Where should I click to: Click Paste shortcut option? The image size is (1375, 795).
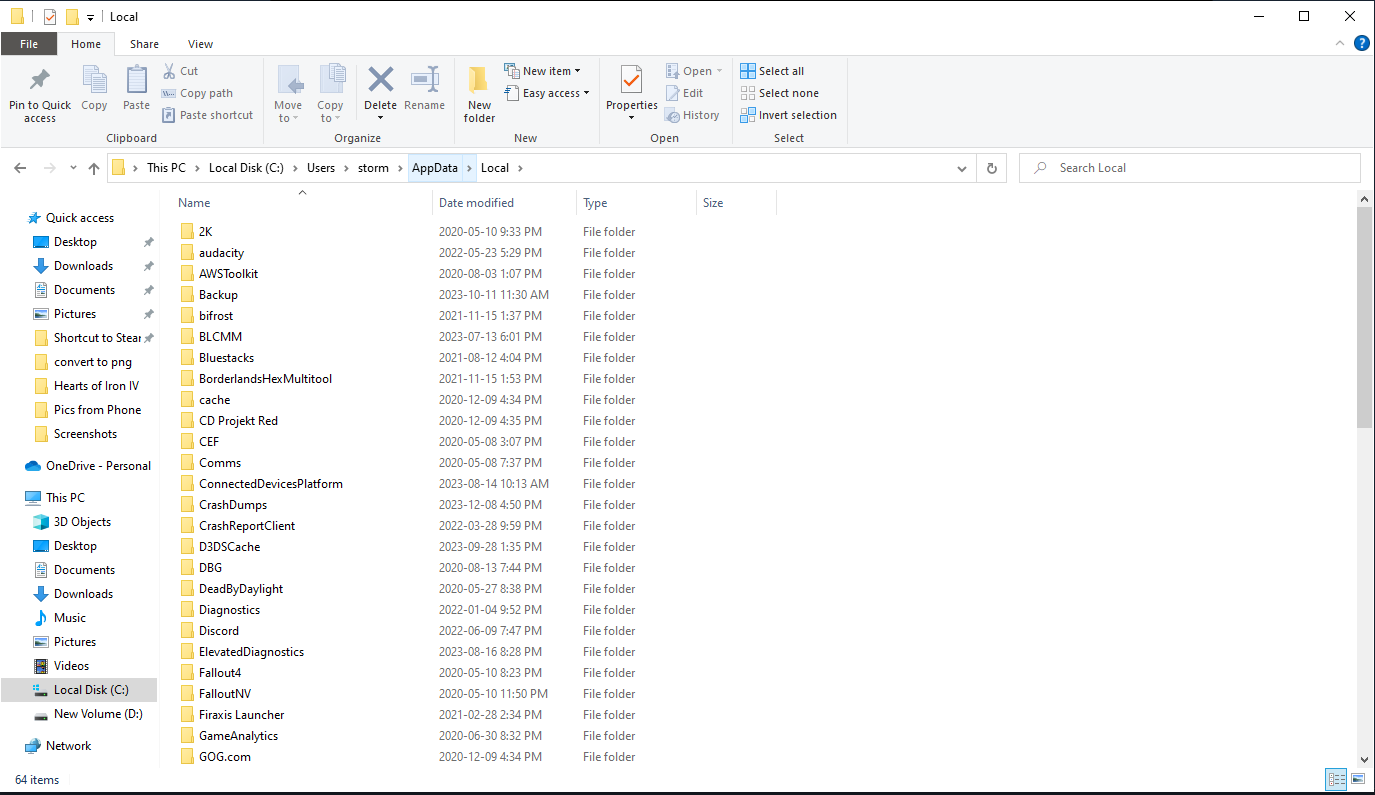click(207, 115)
